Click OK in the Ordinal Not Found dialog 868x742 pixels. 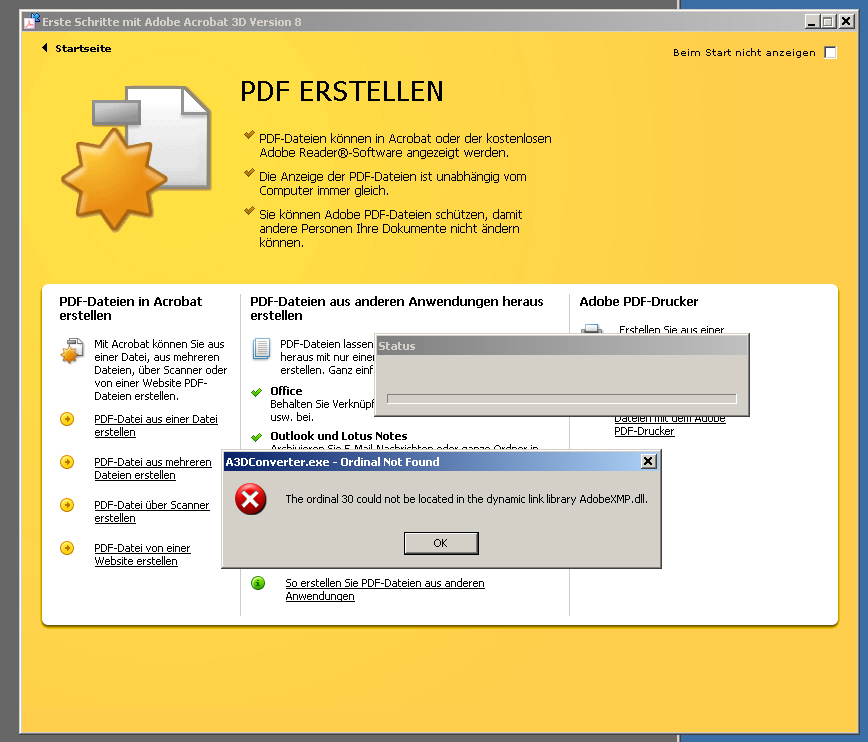pos(441,543)
